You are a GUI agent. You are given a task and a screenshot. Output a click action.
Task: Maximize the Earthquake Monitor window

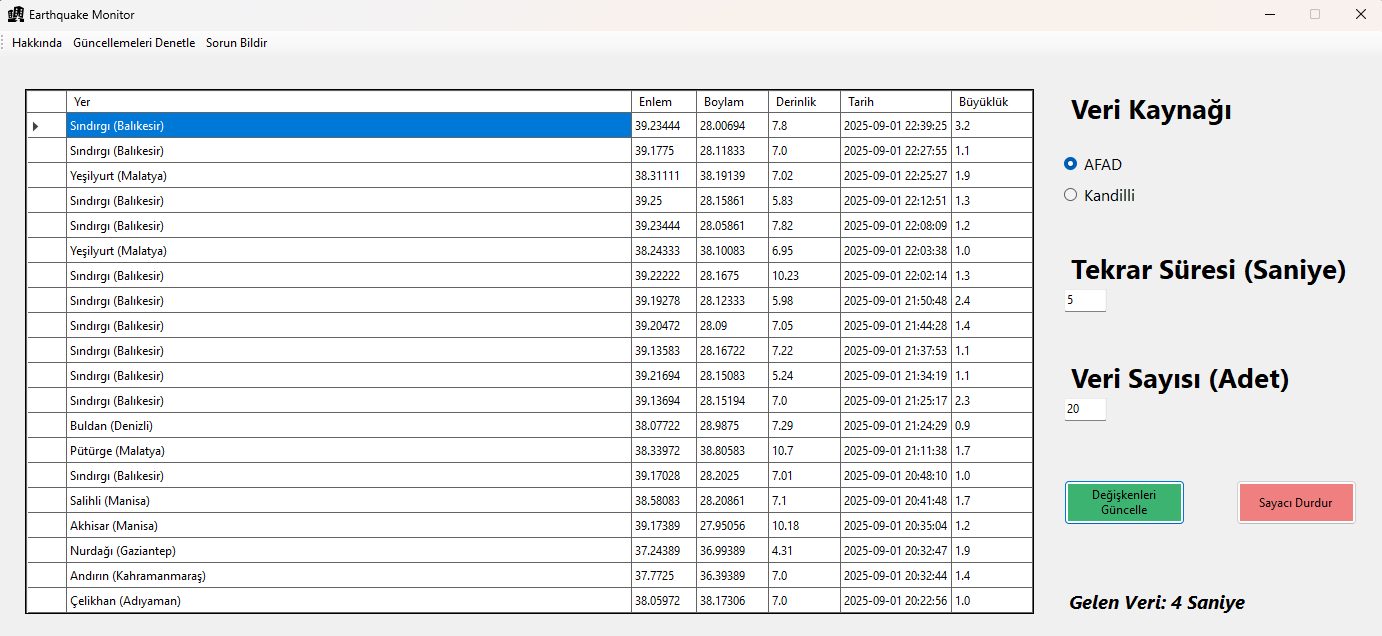point(1315,15)
